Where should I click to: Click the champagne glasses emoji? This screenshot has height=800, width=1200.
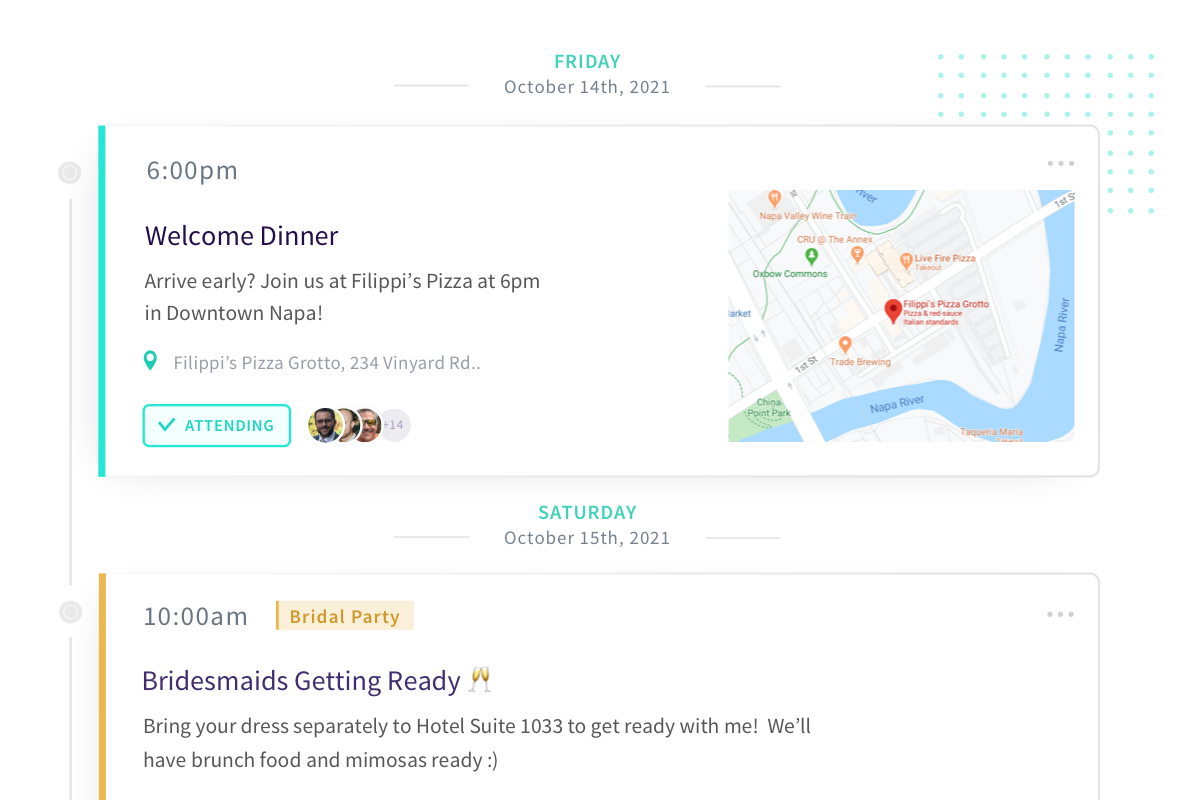coord(481,680)
